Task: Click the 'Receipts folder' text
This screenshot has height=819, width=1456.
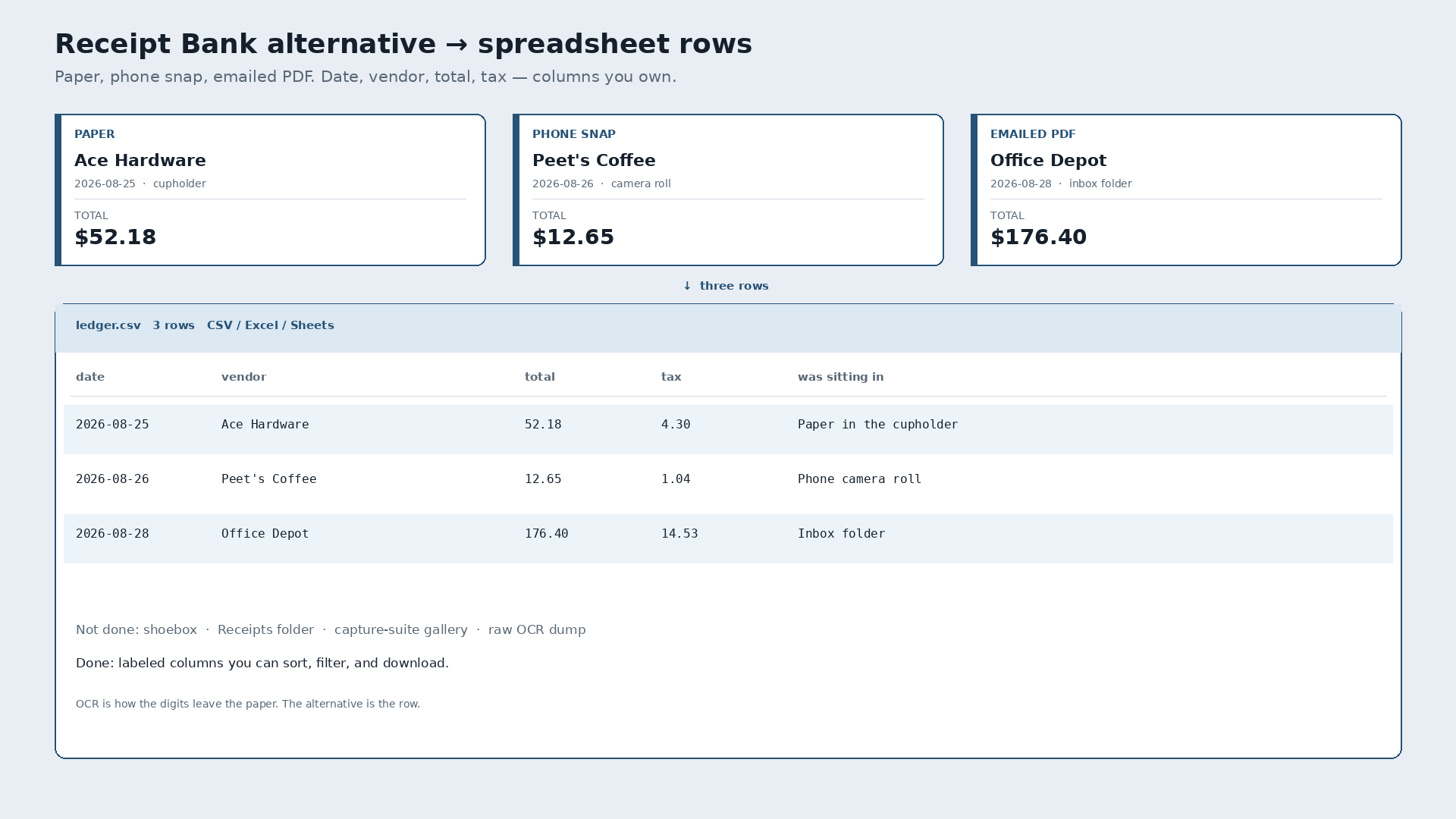Action: pos(265,630)
